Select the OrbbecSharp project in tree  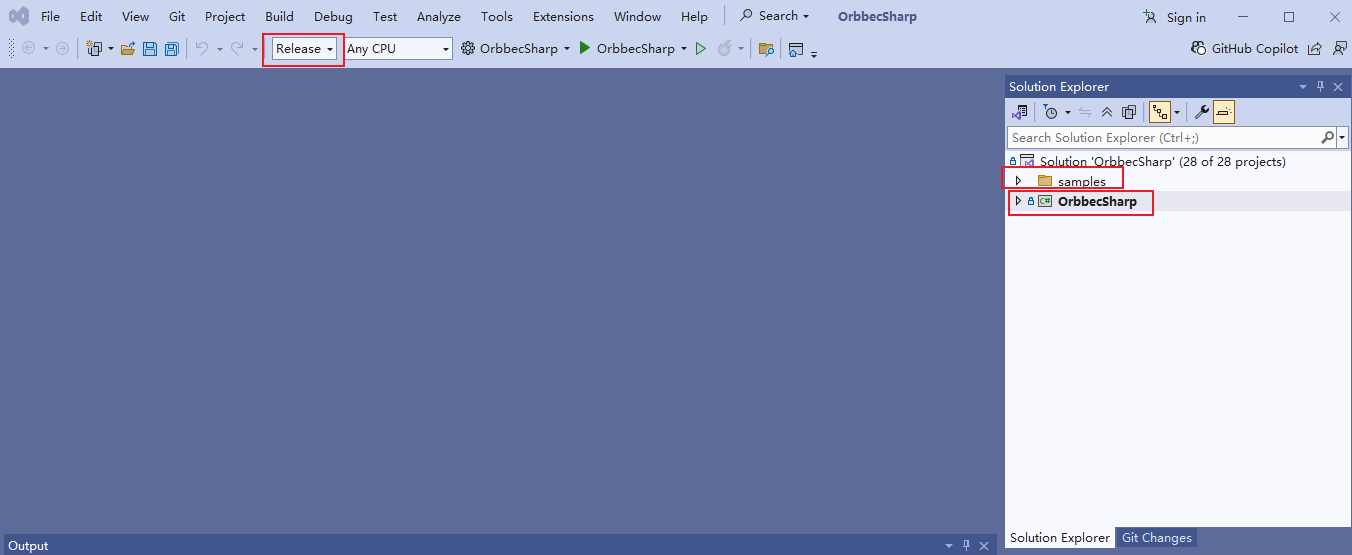tap(1096, 202)
